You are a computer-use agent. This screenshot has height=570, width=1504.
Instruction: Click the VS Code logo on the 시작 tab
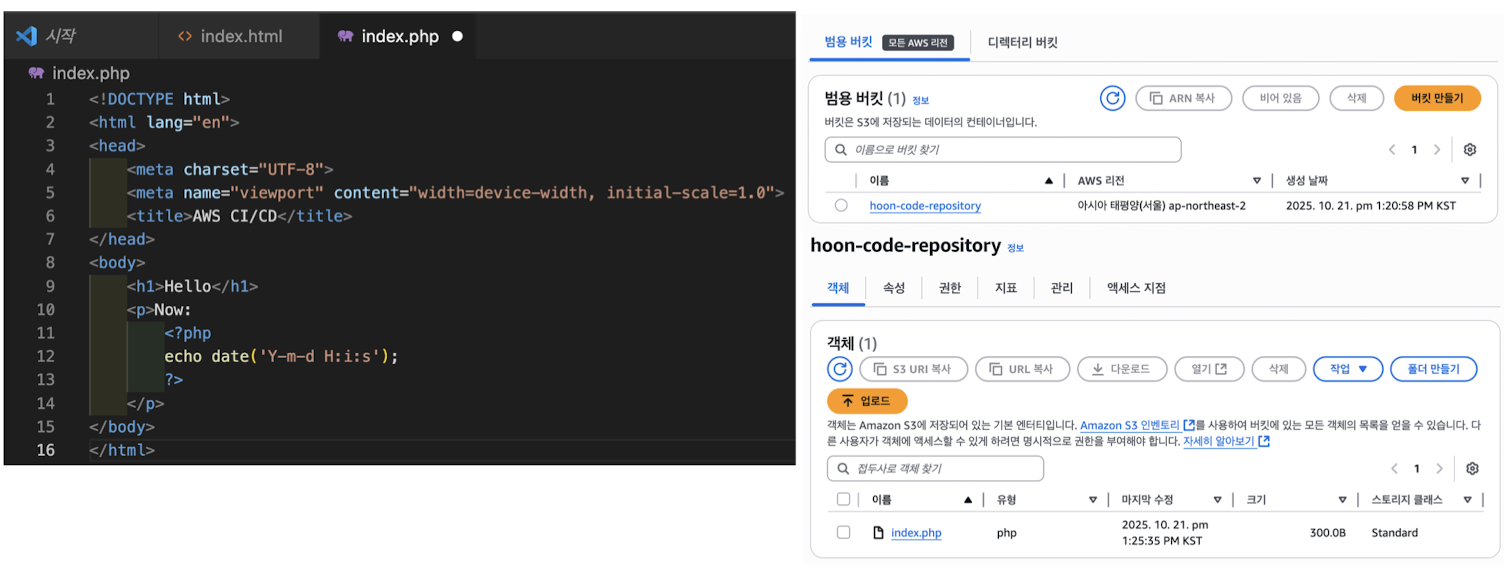(x=26, y=36)
